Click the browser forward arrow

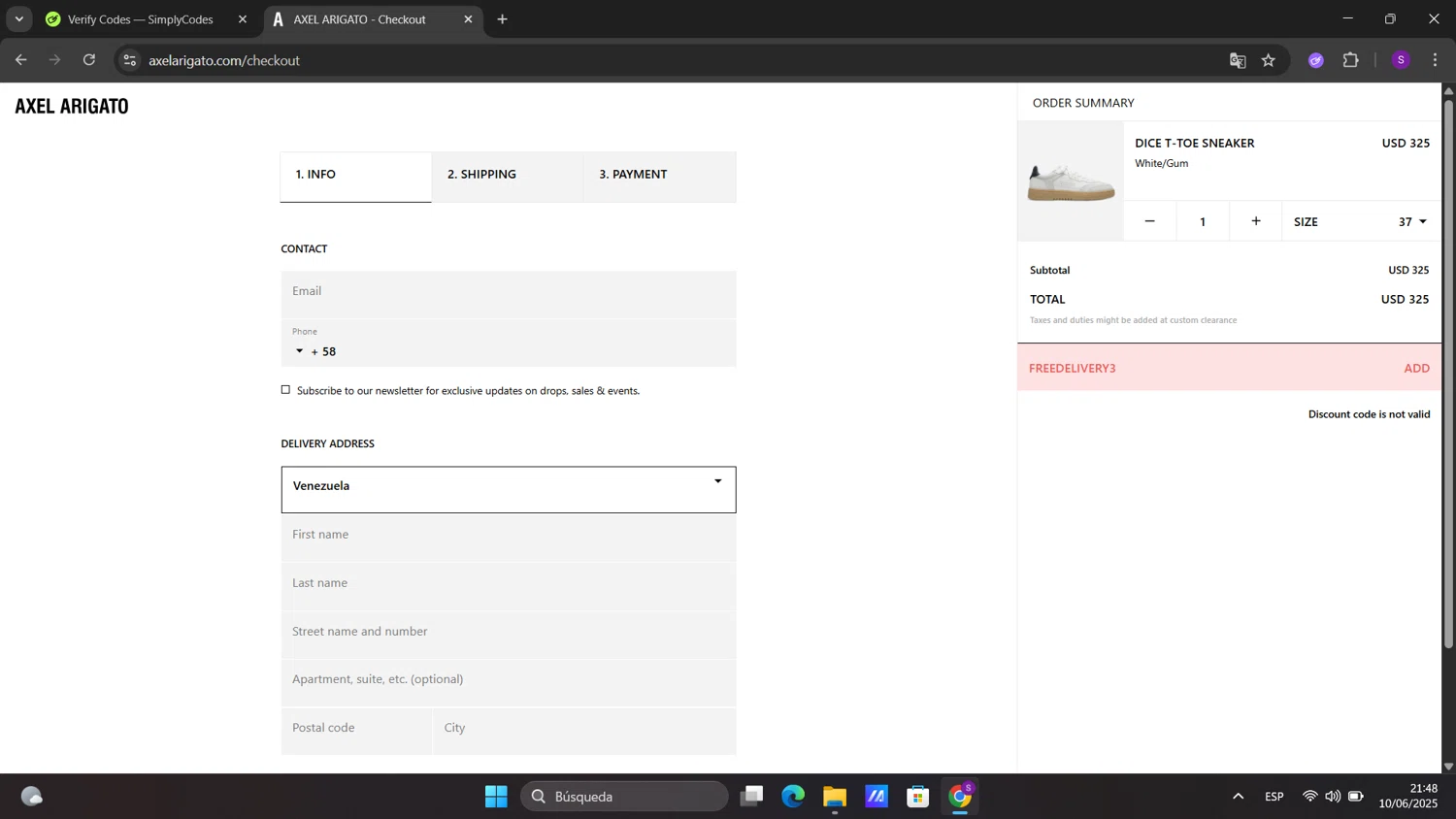pyautogui.click(x=55, y=60)
